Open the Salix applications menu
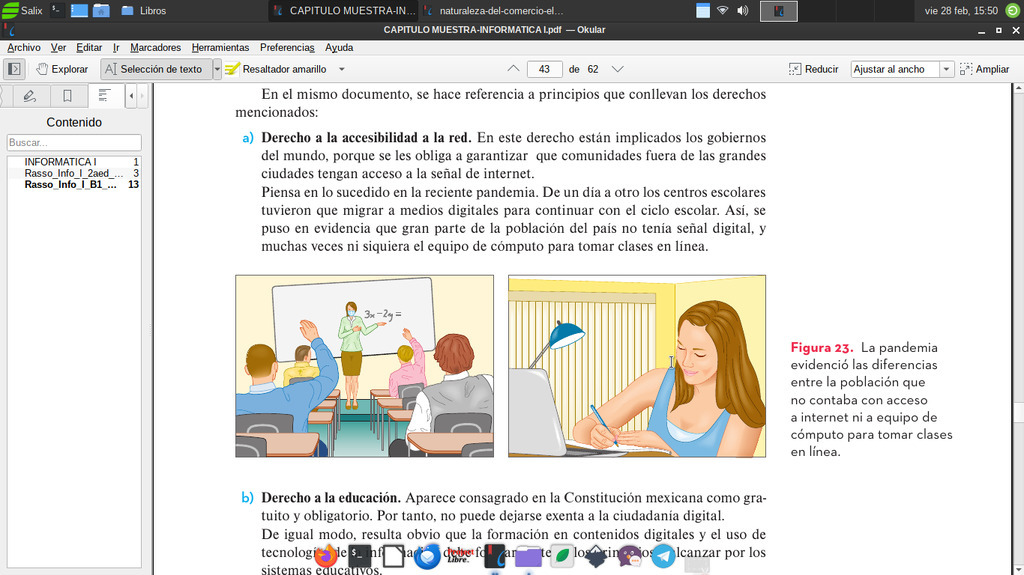 coord(23,10)
